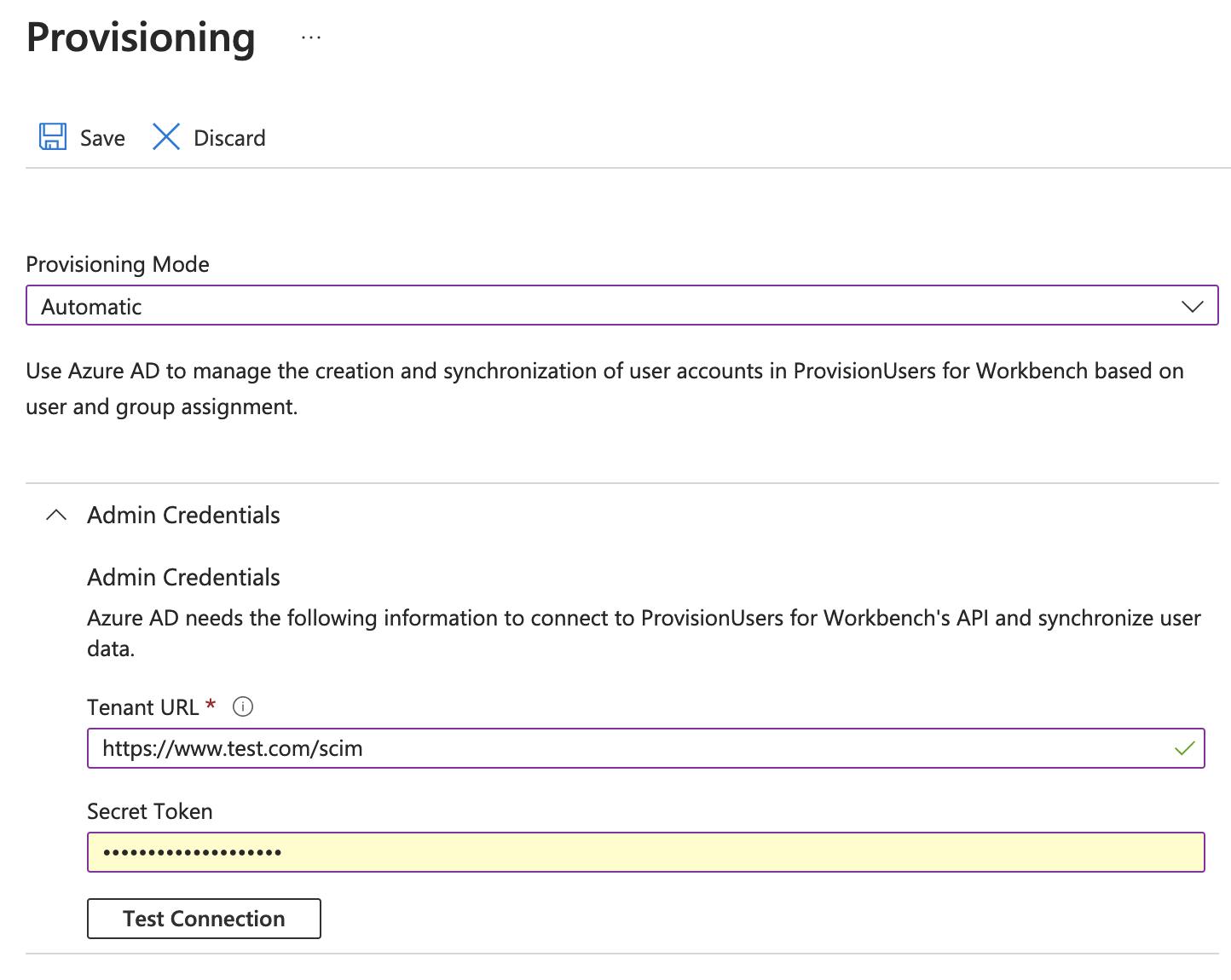The image size is (1231, 980).
Task: Click the Test Connection button
Action: 204,919
